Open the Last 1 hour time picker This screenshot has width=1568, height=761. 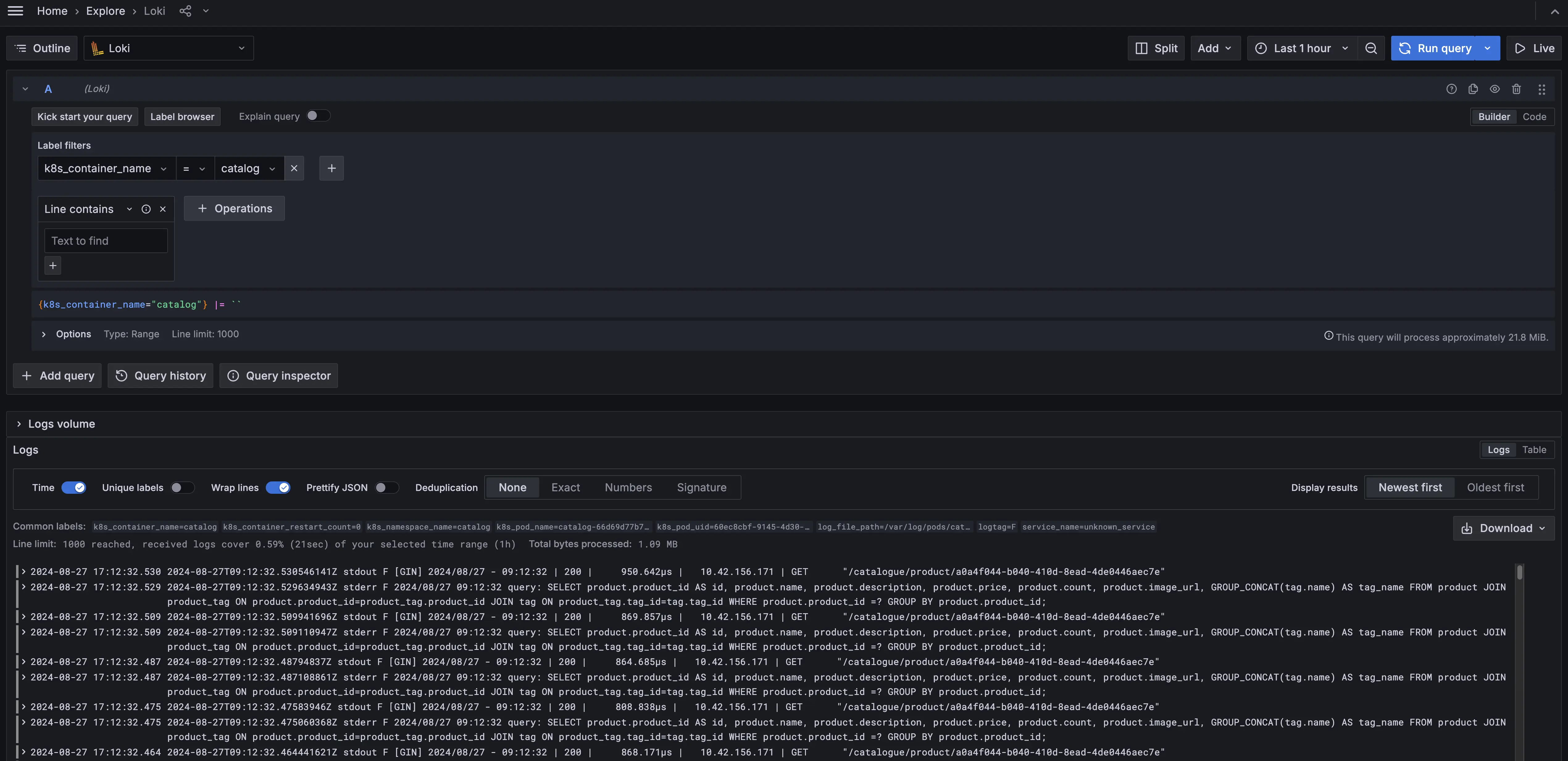point(1302,48)
